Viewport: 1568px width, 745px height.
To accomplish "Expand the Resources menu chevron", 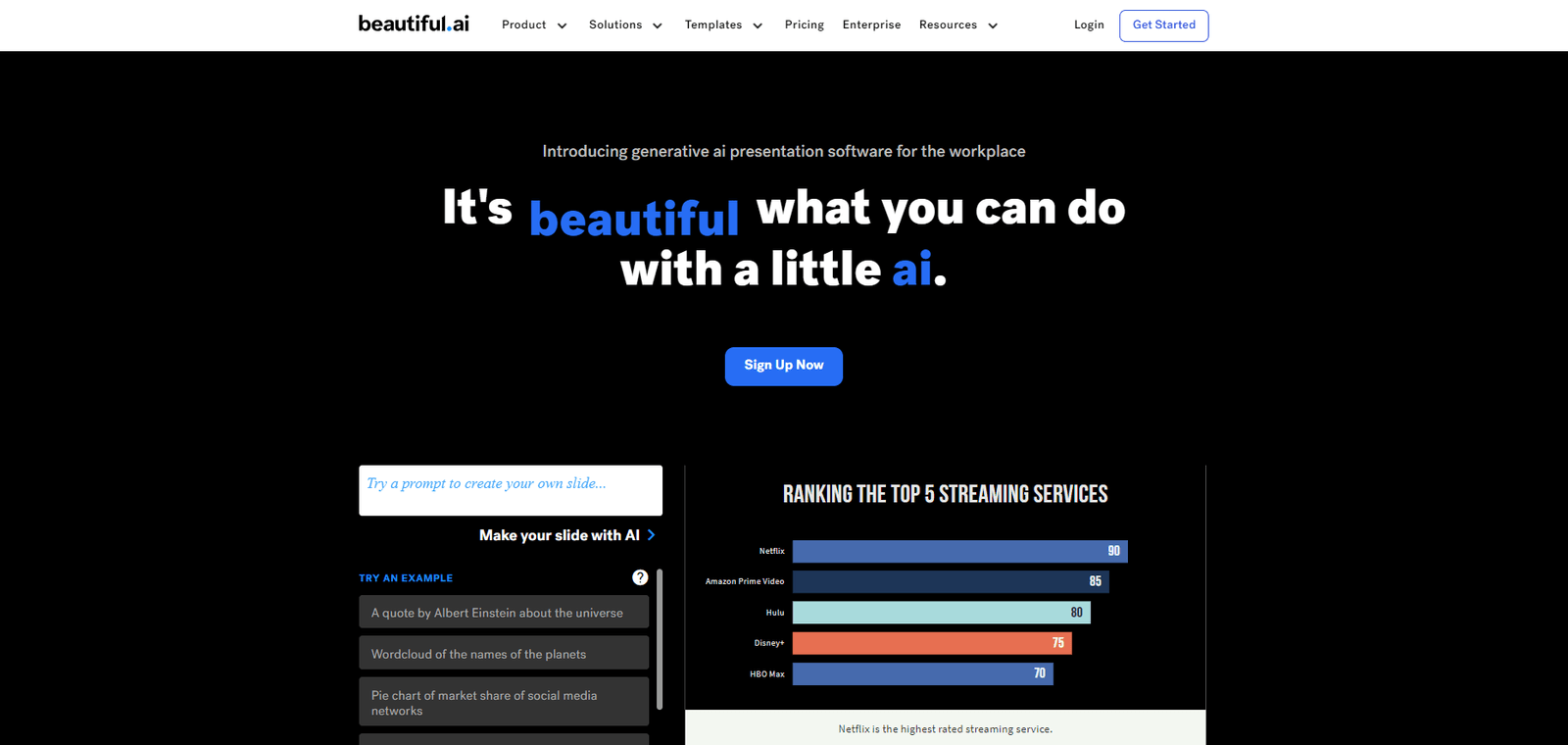I will [x=993, y=25].
